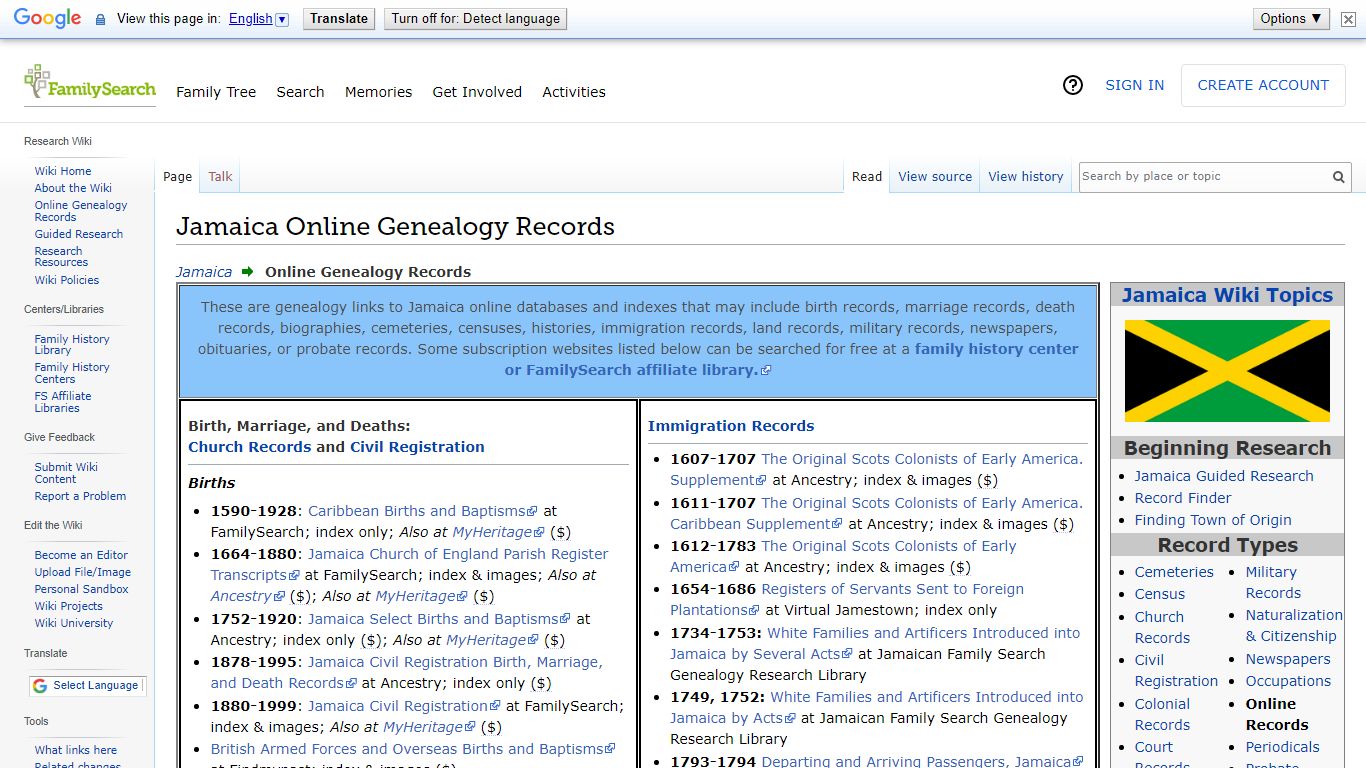
Task: Open the Memories menu
Action: pos(378,92)
